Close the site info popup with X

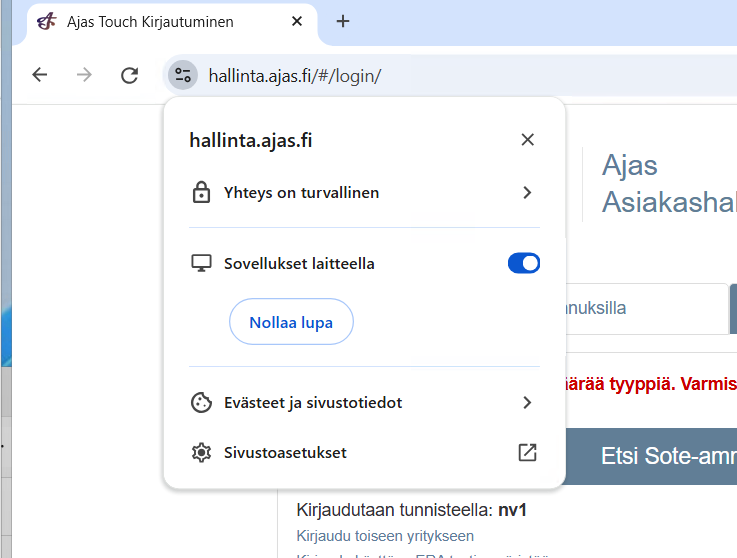point(527,140)
